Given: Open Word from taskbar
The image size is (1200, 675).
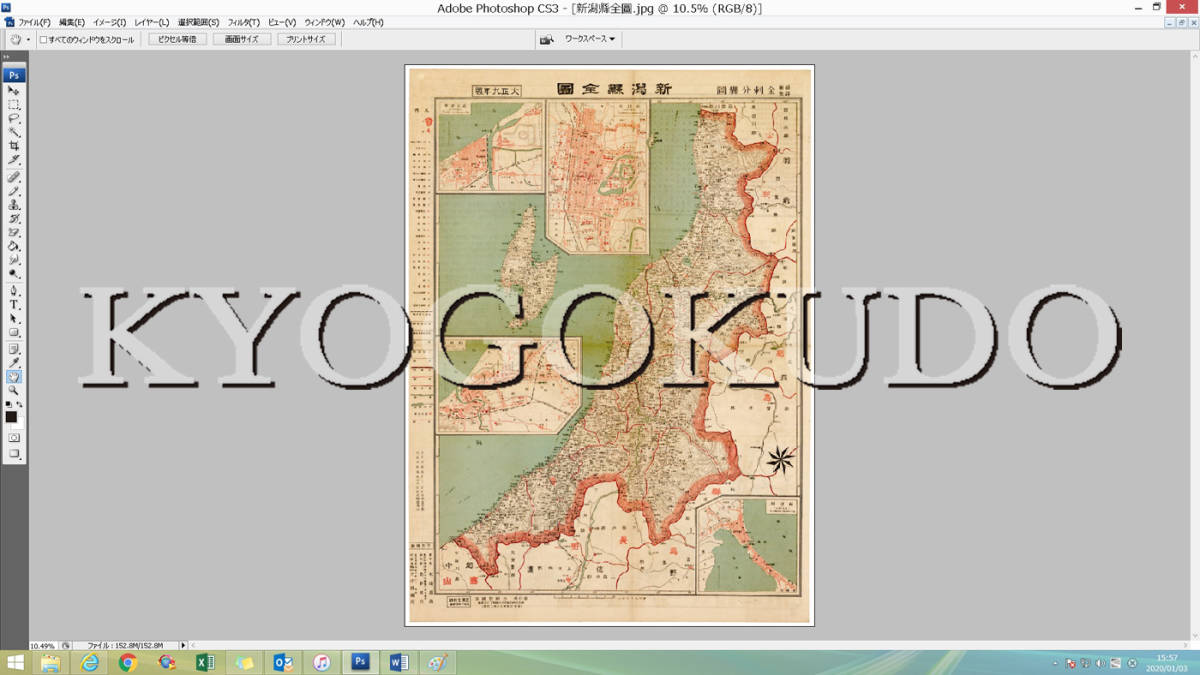Looking at the screenshot, I should pyautogui.click(x=398, y=662).
